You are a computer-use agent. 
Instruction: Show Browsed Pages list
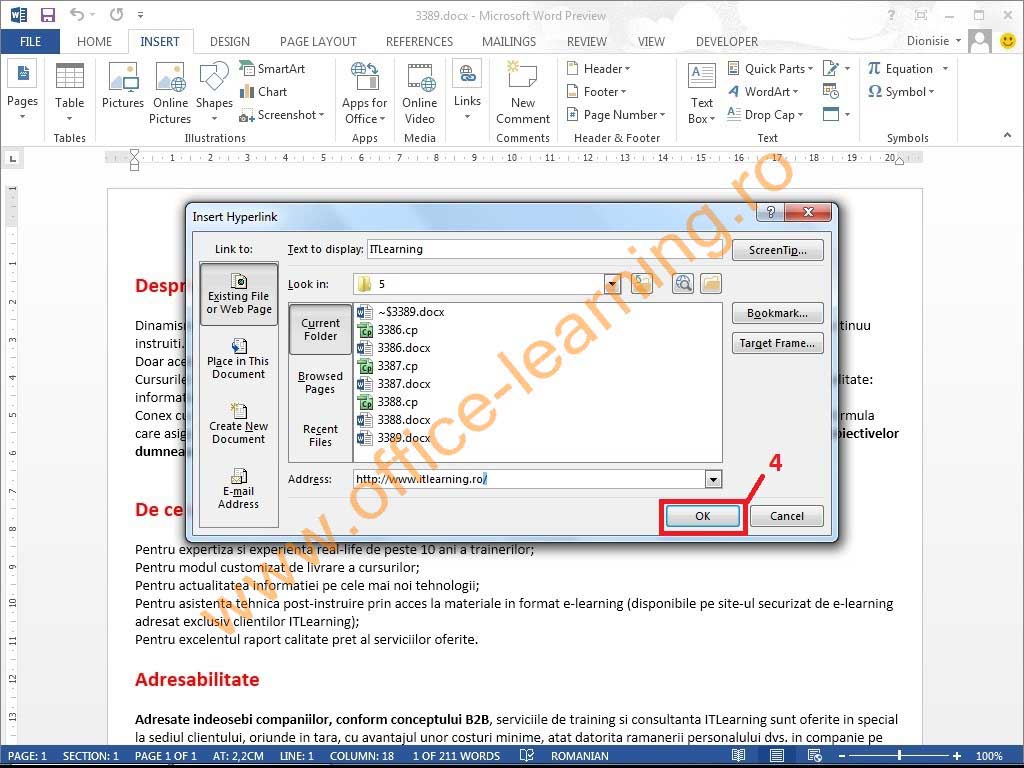[x=321, y=383]
